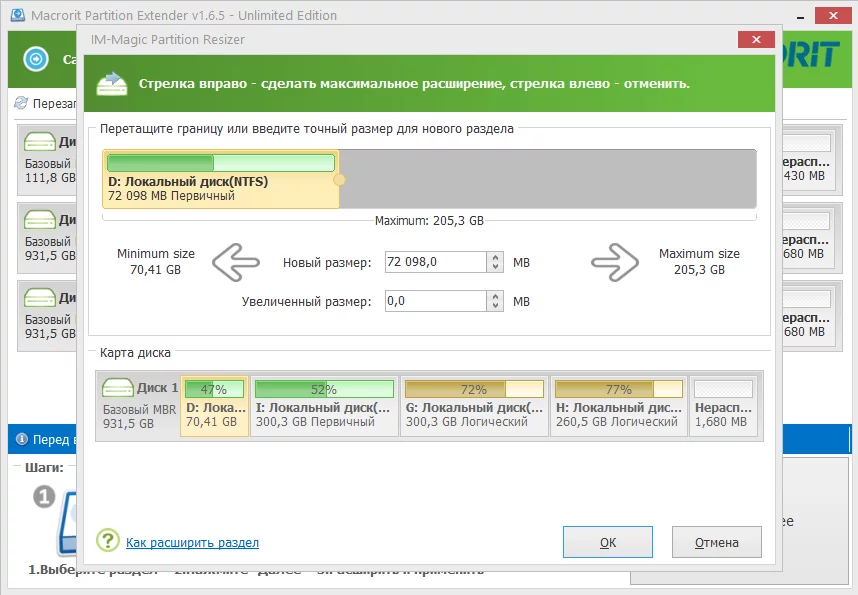The image size is (858, 595).
Task: Confirm with the OK button
Action: tap(608, 542)
